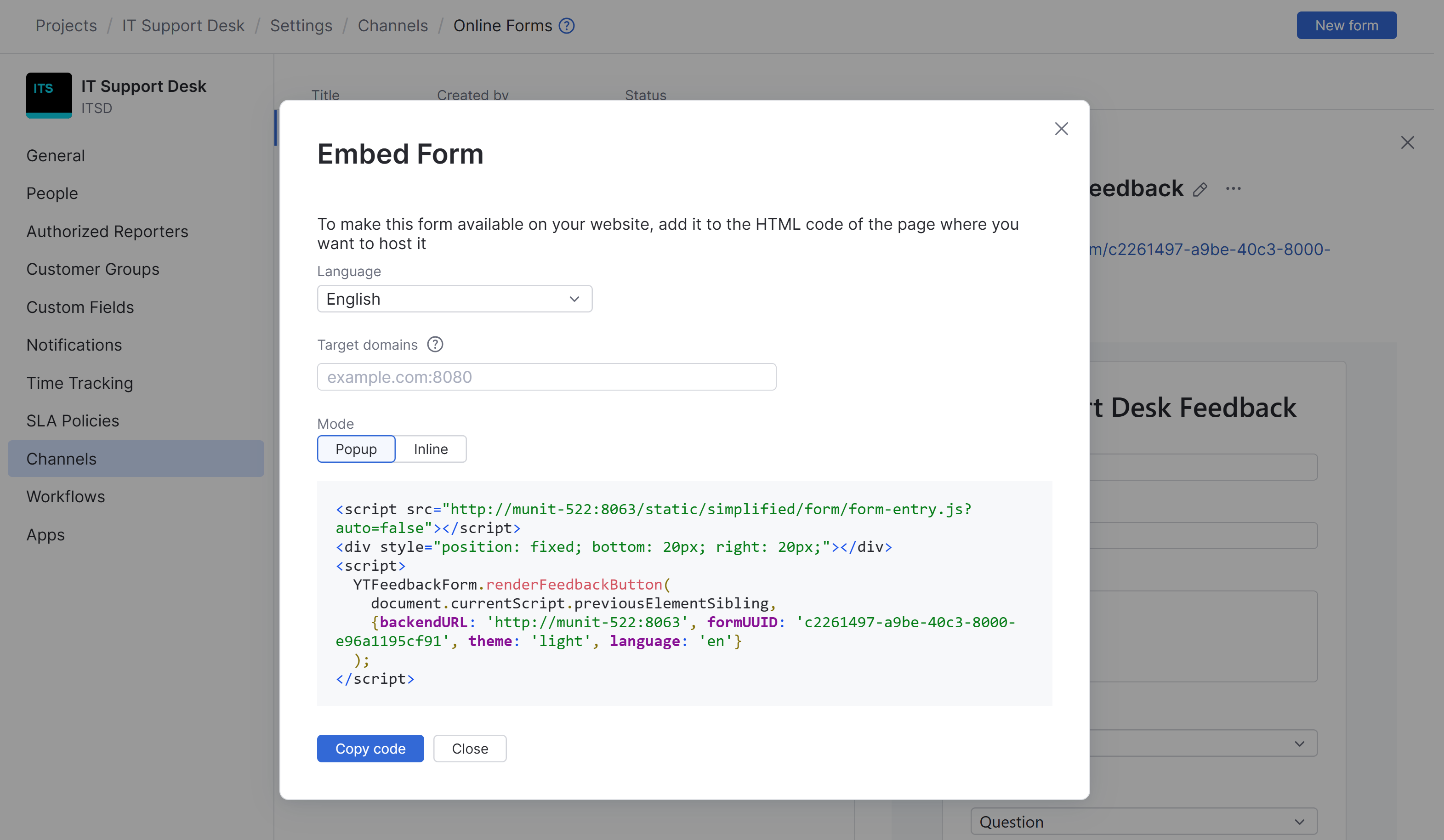Go to the Settings breadcrumb
Viewport: 1444px width, 840px height.
coord(301,26)
